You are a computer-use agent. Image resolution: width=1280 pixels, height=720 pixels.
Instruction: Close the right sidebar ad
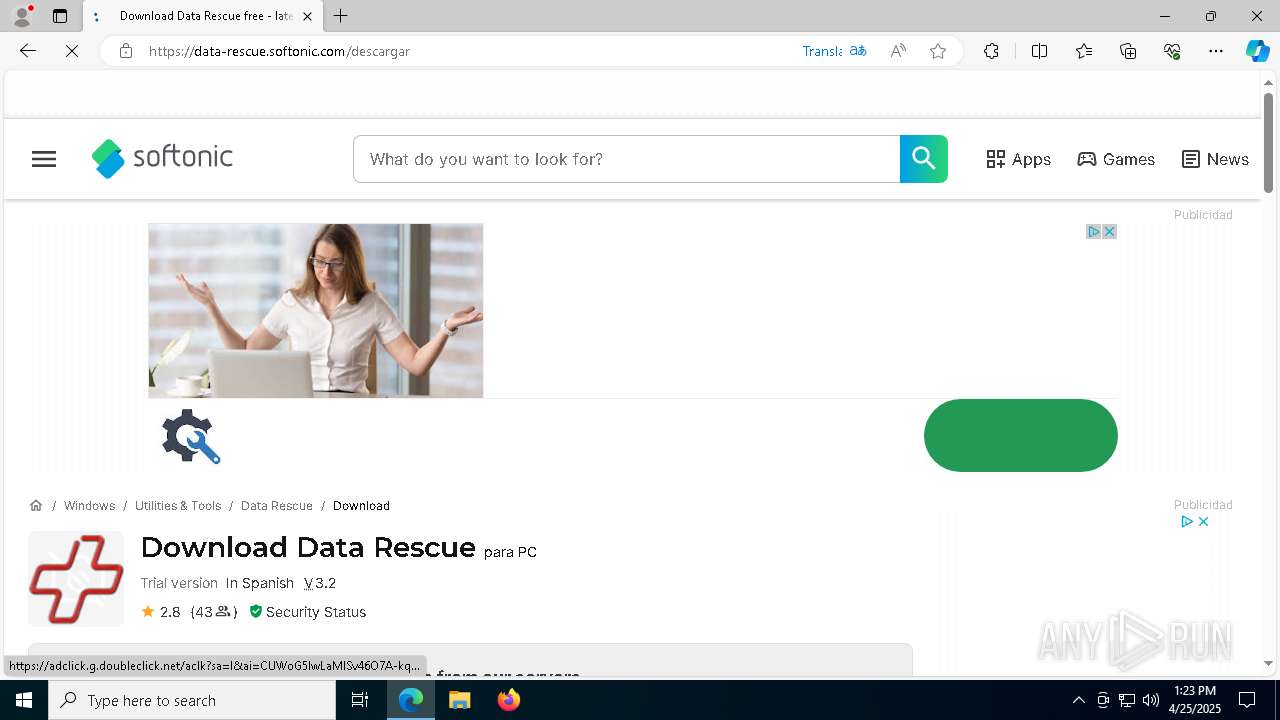tap(1203, 521)
